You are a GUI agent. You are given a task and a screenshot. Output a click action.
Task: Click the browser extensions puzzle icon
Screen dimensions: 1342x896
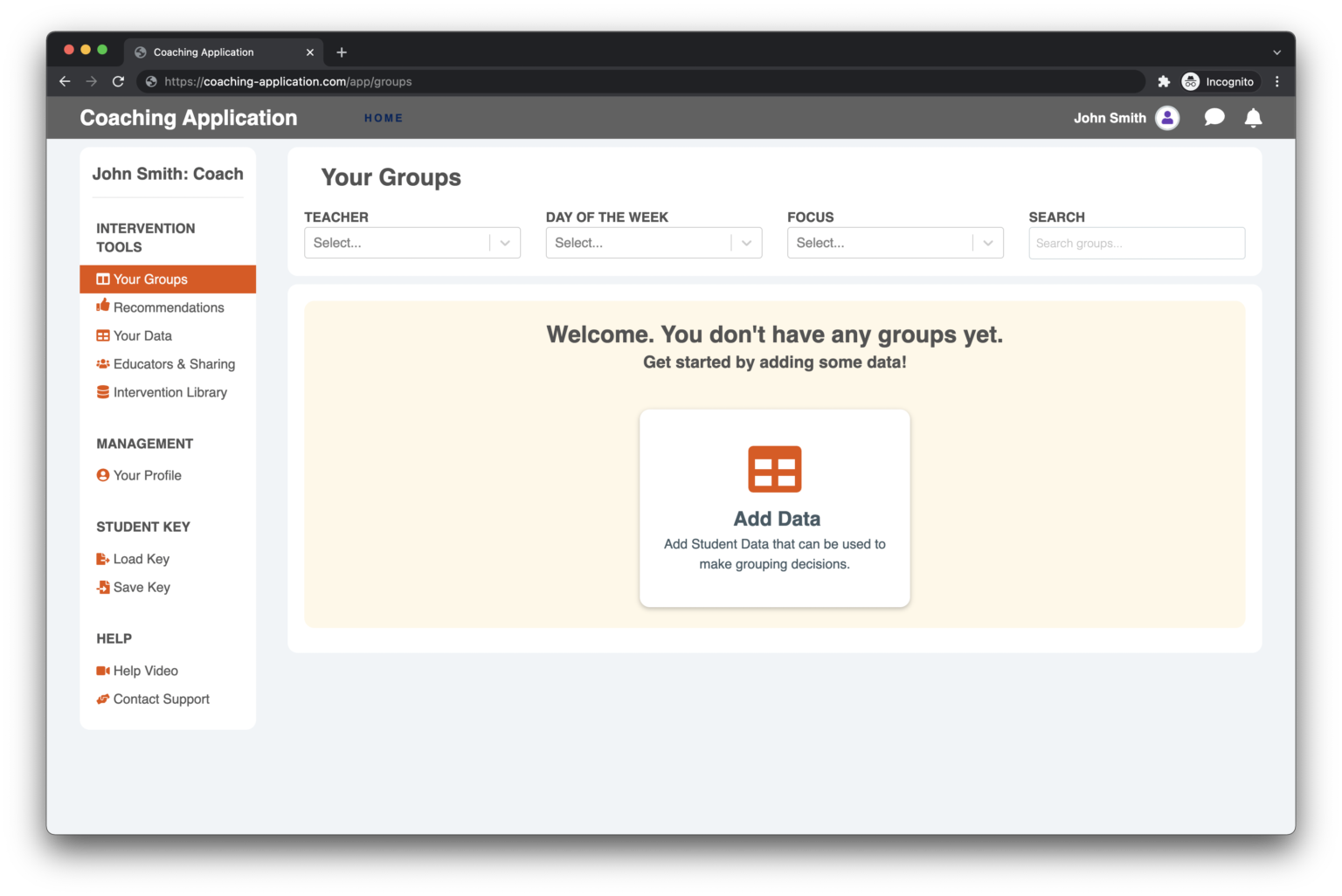[1164, 81]
